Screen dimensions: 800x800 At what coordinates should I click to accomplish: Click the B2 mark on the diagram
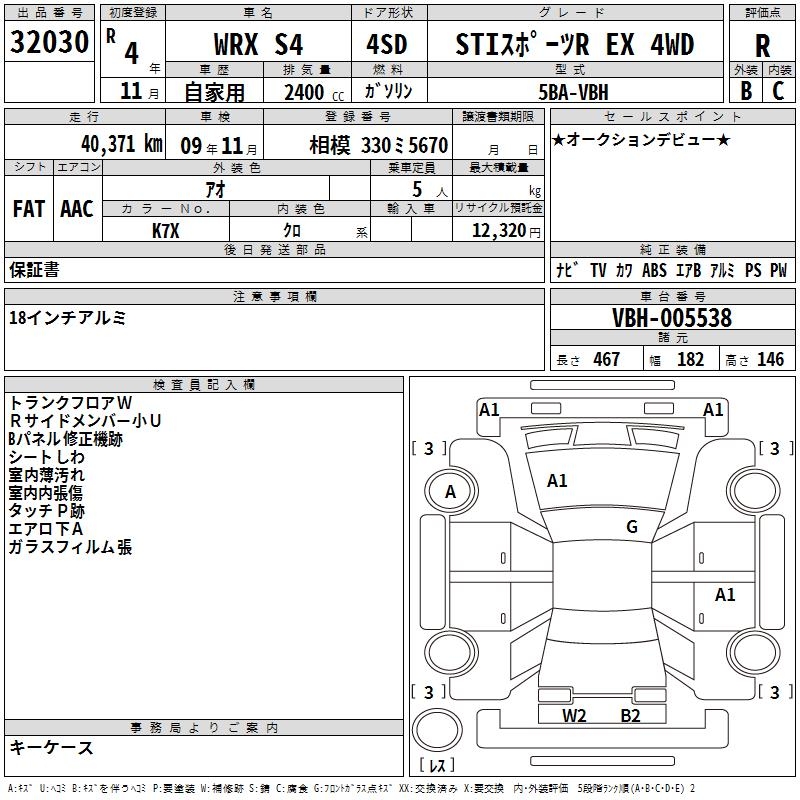click(630, 715)
